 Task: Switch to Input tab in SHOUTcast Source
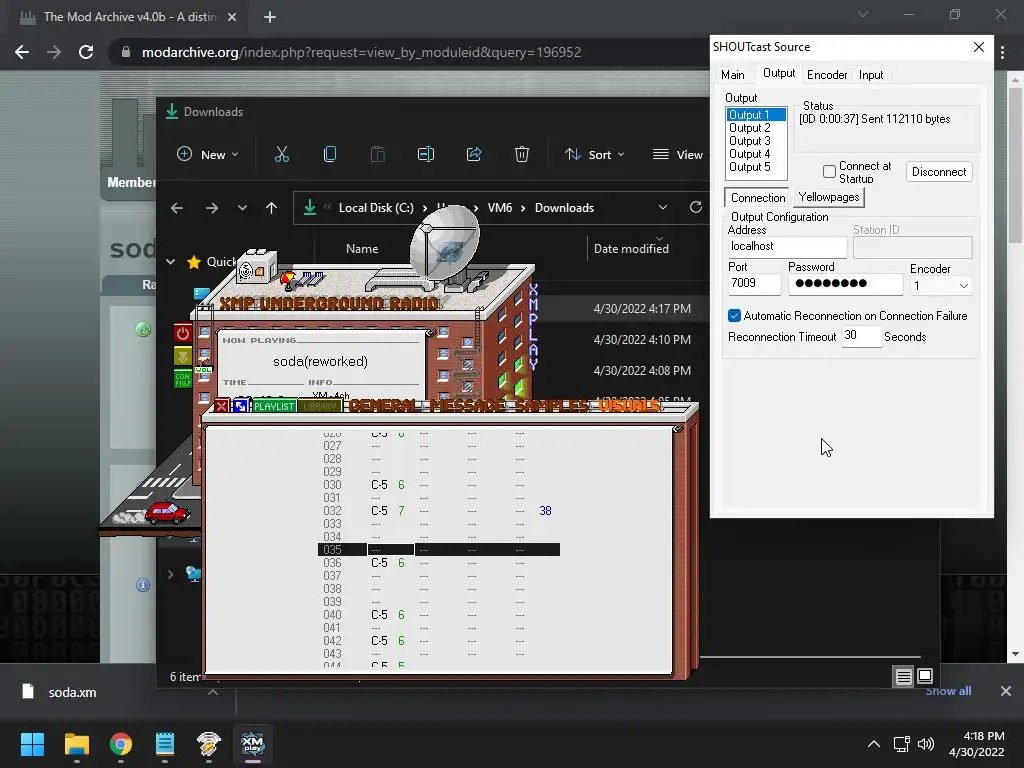pos(871,75)
